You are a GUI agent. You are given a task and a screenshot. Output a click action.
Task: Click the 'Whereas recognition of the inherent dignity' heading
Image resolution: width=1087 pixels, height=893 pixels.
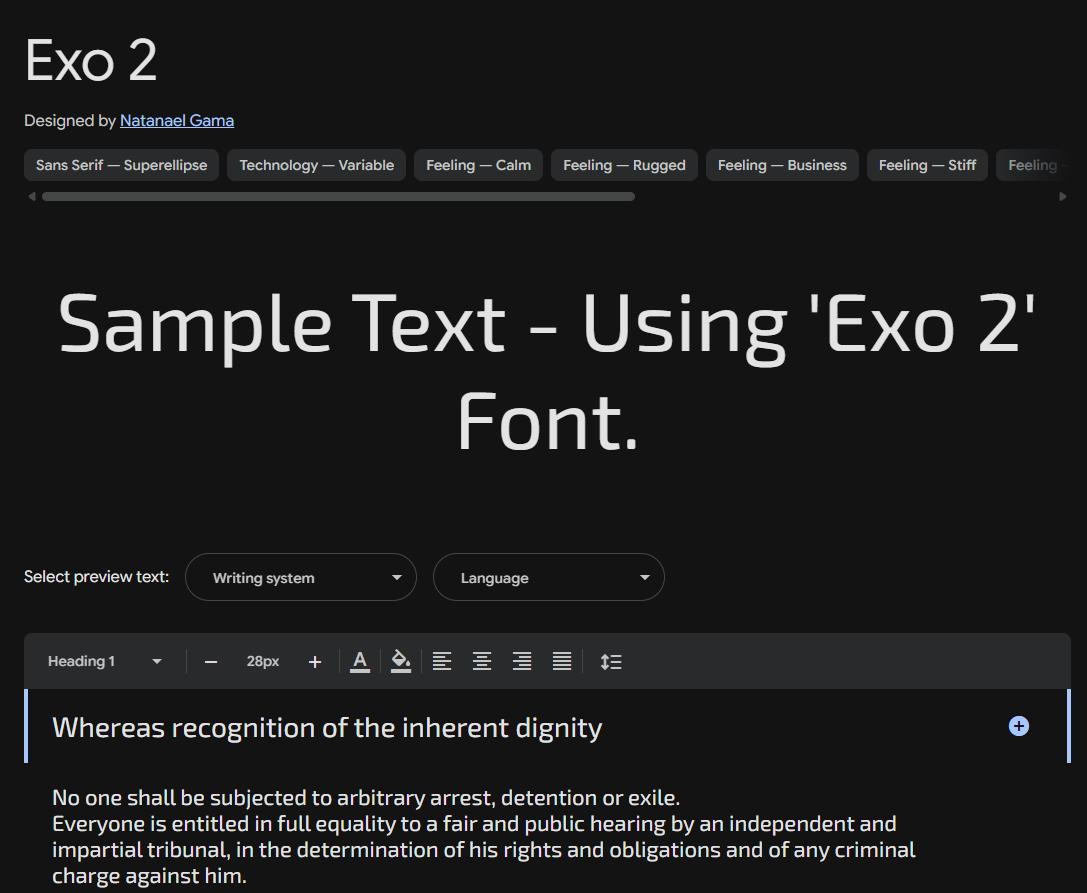(x=327, y=728)
